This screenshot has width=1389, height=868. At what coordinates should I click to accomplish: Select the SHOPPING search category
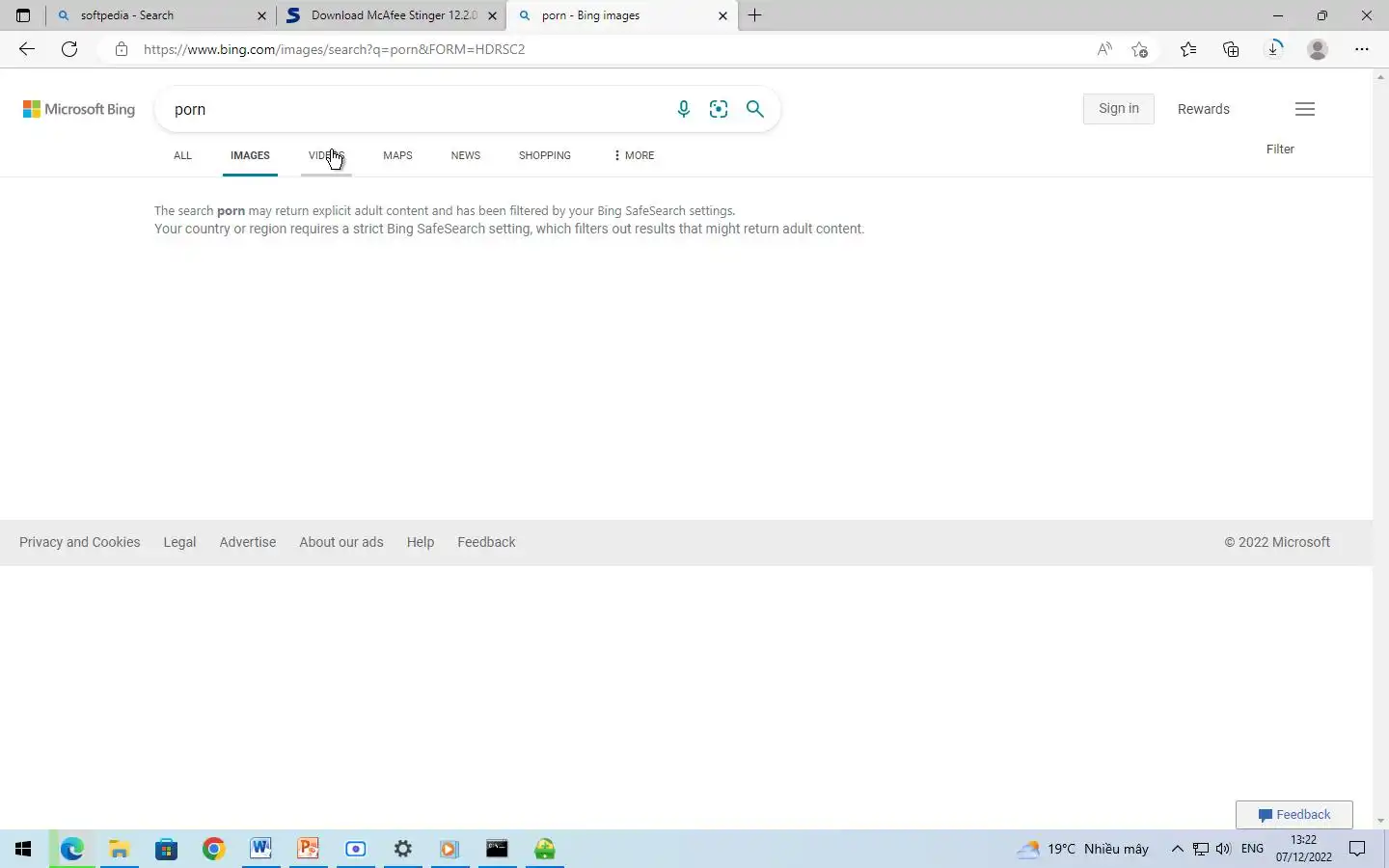click(x=545, y=155)
